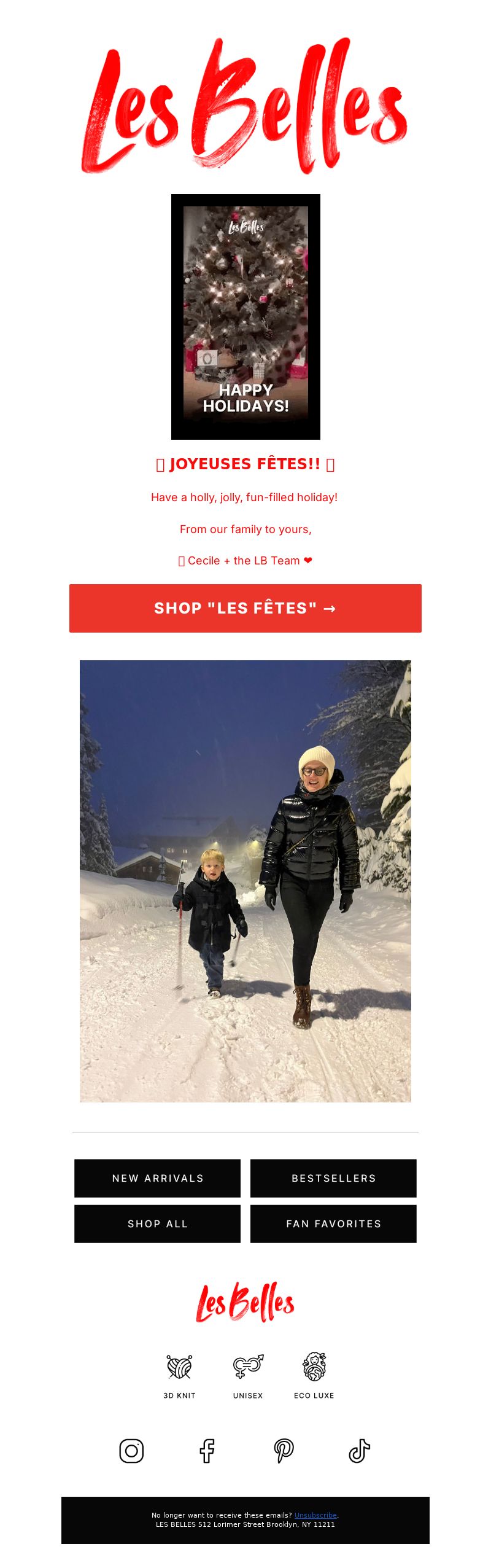The image size is (491, 1568).
Task: Open the Pinterest icon link
Action: (x=284, y=1451)
